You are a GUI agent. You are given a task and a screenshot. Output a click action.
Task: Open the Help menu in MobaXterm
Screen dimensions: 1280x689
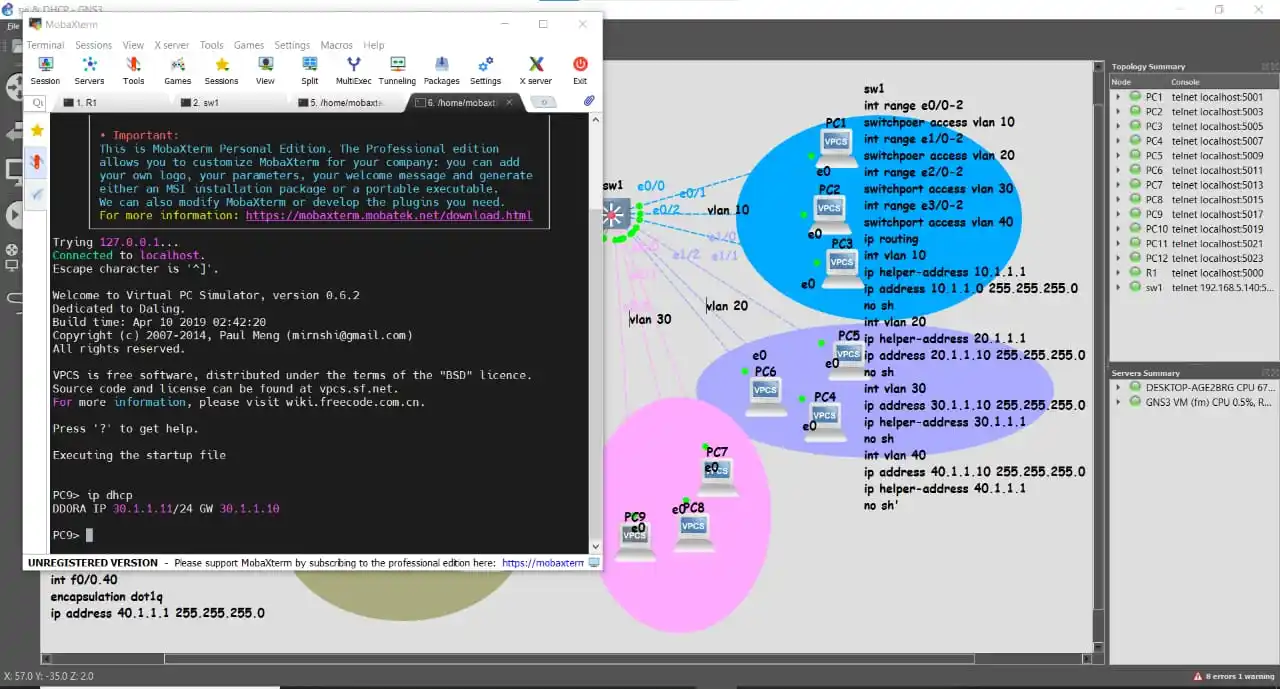tap(374, 45)
